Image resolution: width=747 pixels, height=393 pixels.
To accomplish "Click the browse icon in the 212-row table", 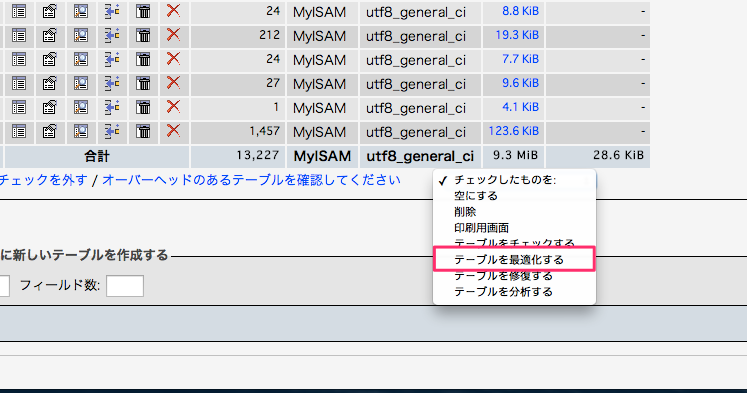I will pos(19,36).
